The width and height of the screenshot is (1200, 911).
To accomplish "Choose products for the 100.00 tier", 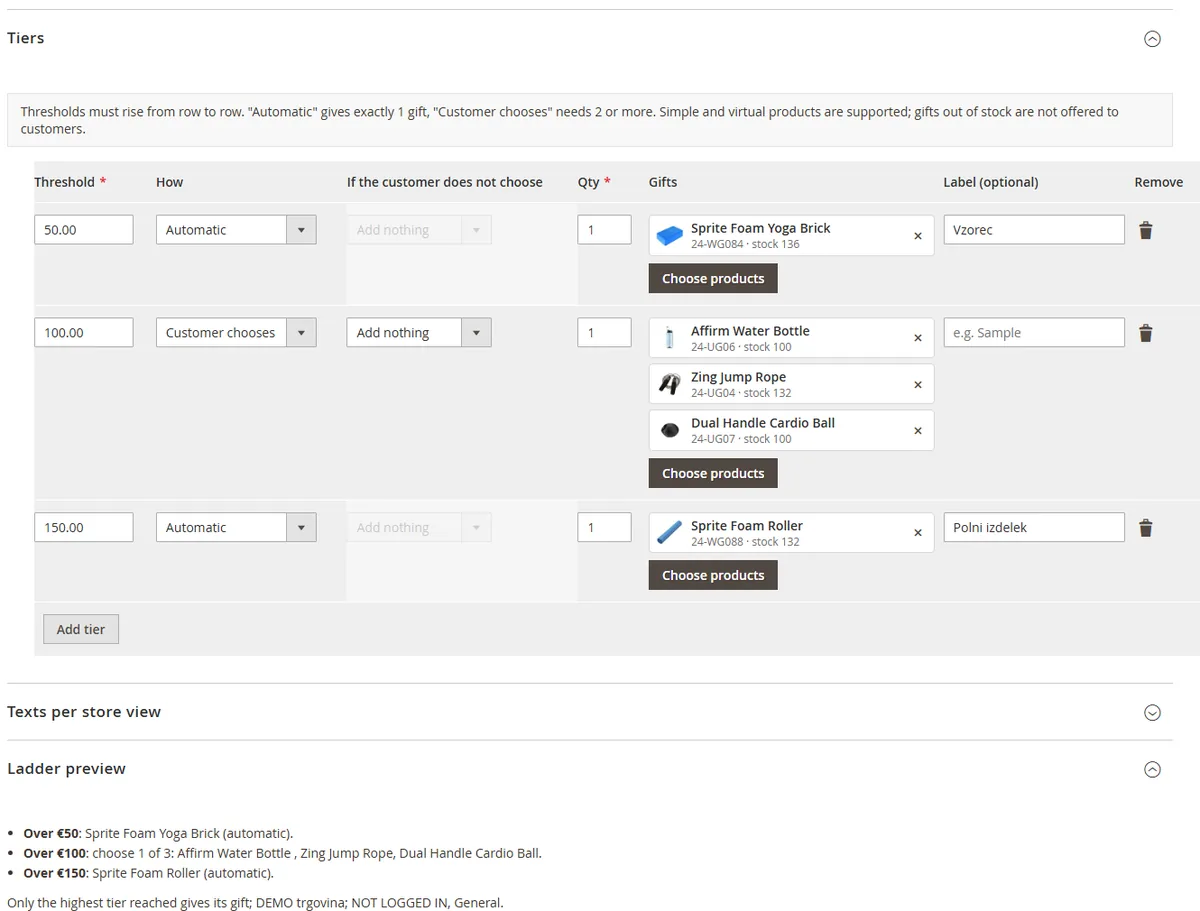I will click(x=713, y=474).
